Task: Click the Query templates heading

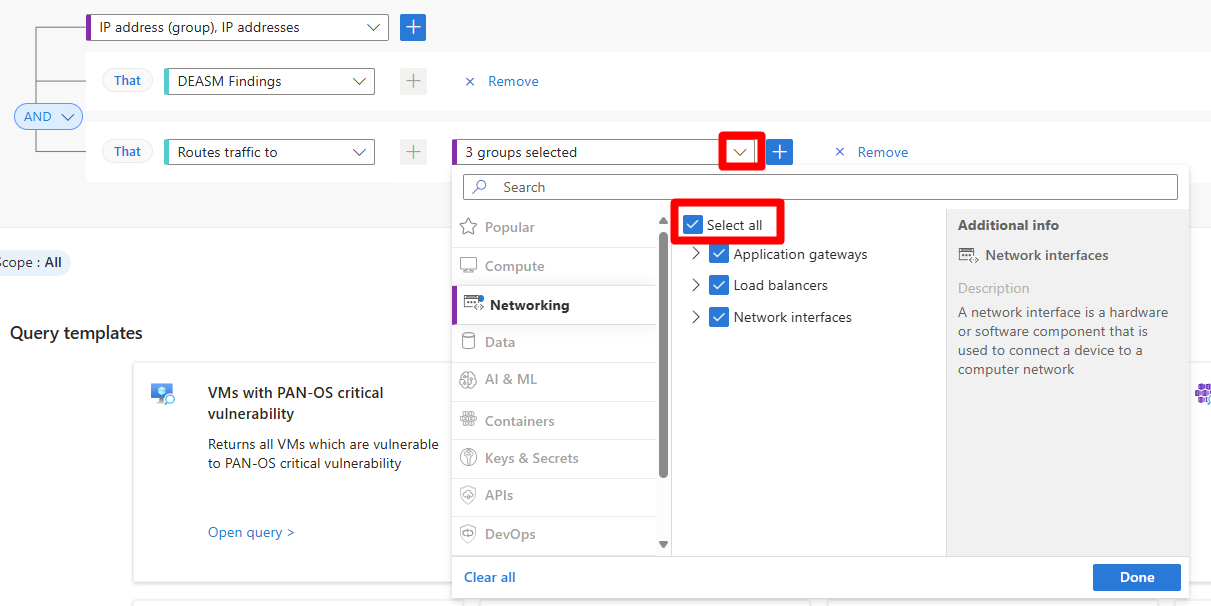Action: pos(76,333)
